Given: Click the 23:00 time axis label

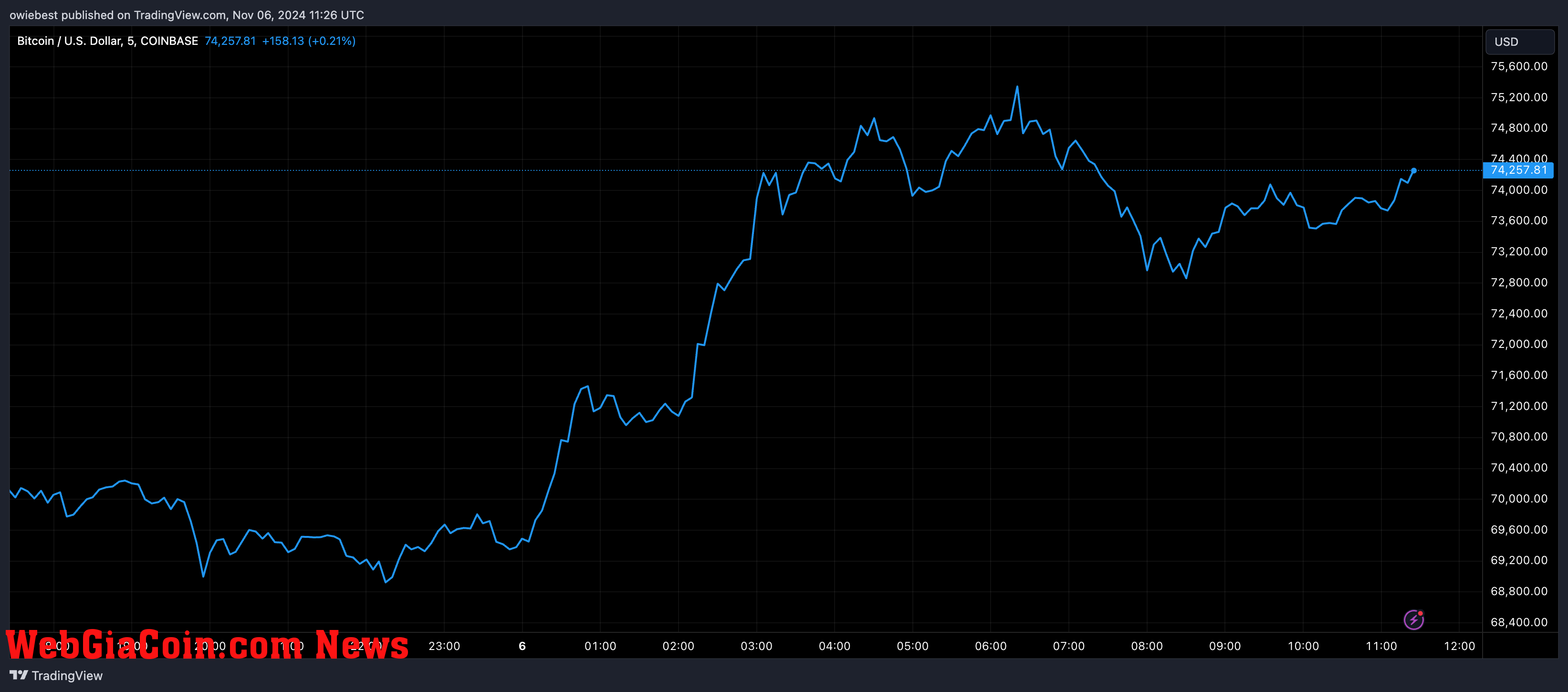Looking at the screenshot, I should pos(444,646).
